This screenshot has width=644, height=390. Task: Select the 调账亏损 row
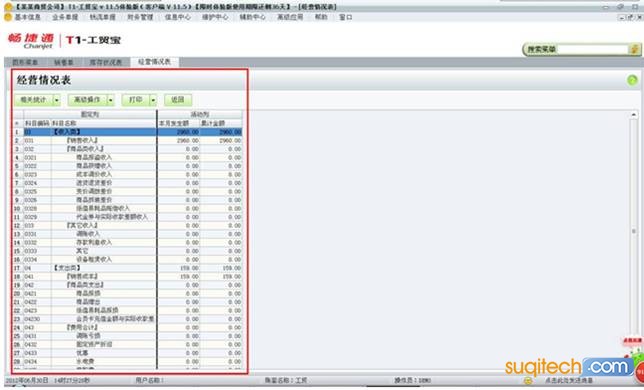[x=128, y=336]
